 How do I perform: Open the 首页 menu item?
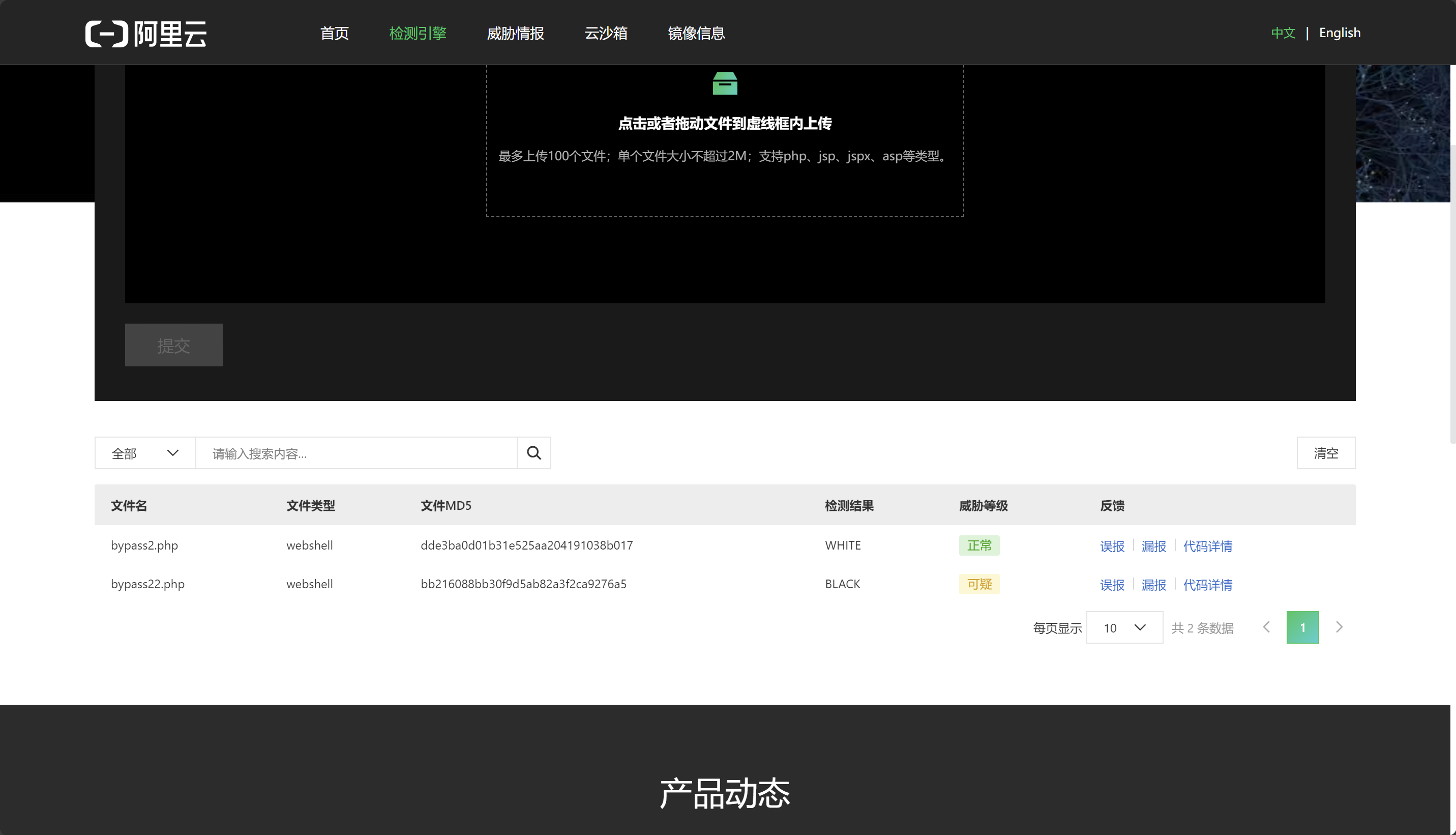click(x=334, y=33)
